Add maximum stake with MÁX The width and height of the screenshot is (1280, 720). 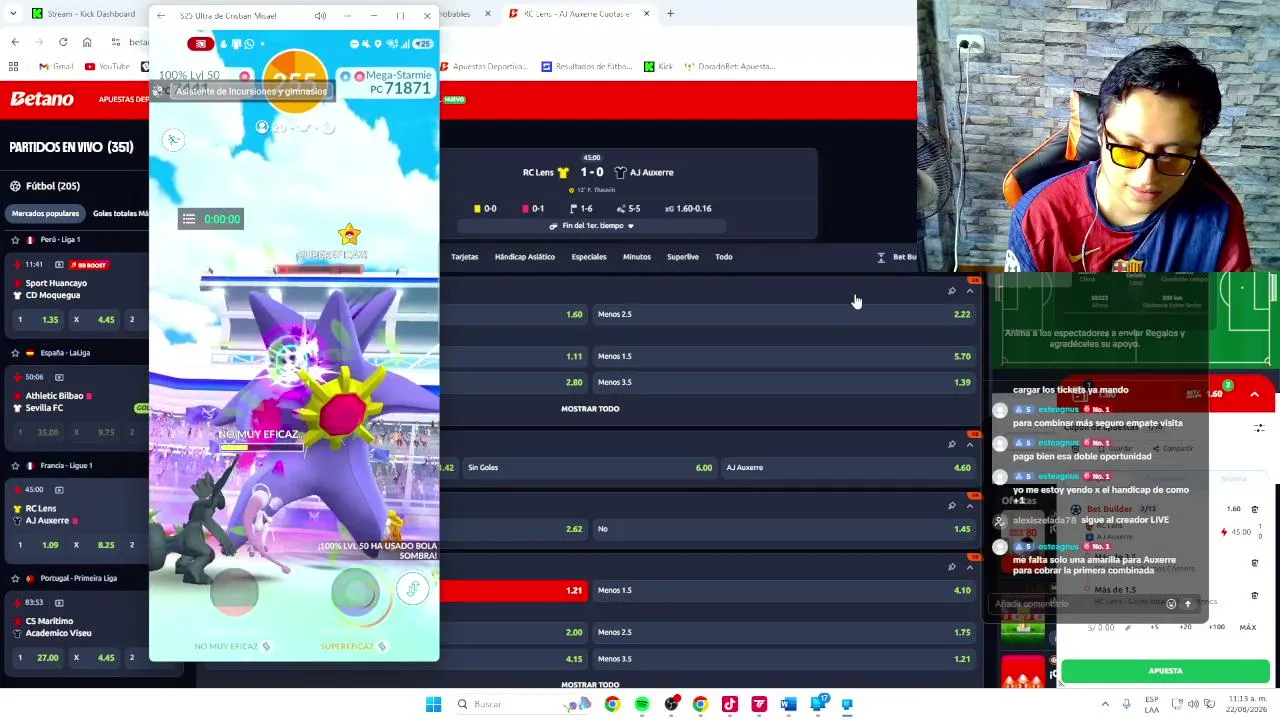point(1248,627)
